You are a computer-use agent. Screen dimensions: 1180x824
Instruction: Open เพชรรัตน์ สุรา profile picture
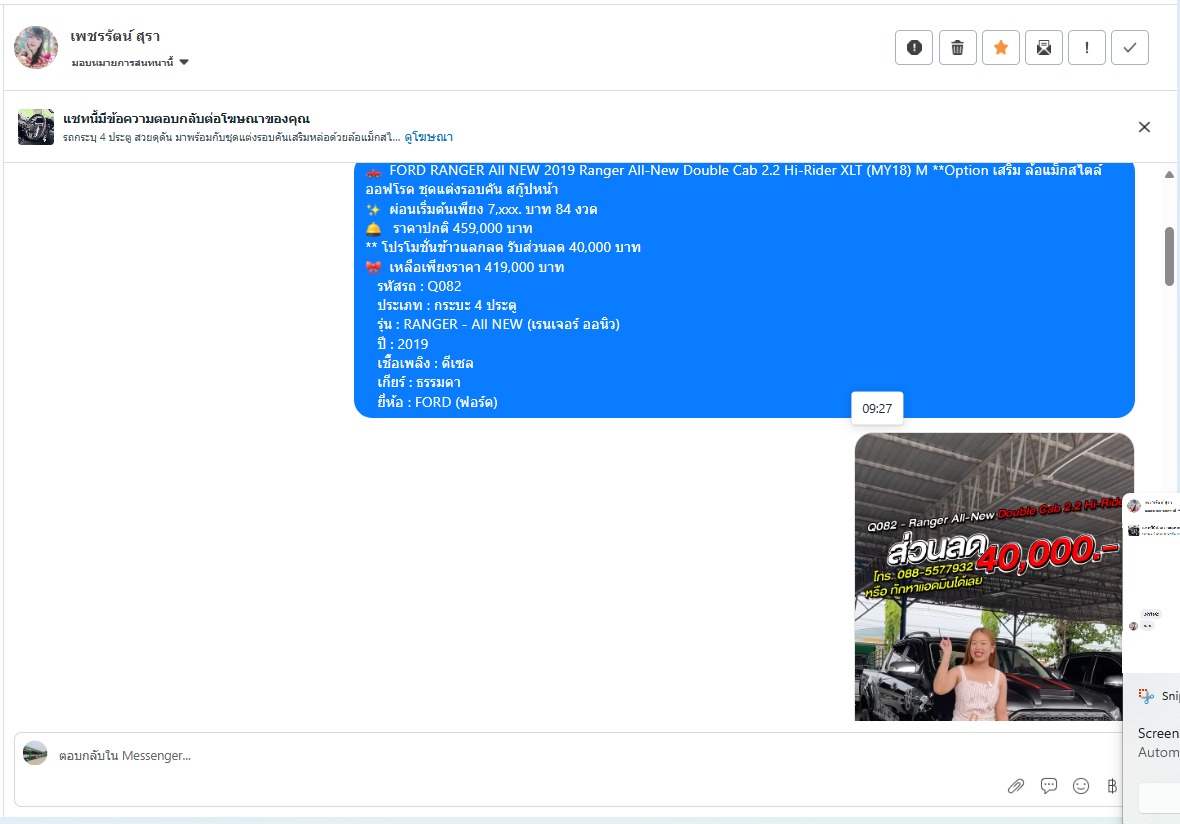pos(35,47)
